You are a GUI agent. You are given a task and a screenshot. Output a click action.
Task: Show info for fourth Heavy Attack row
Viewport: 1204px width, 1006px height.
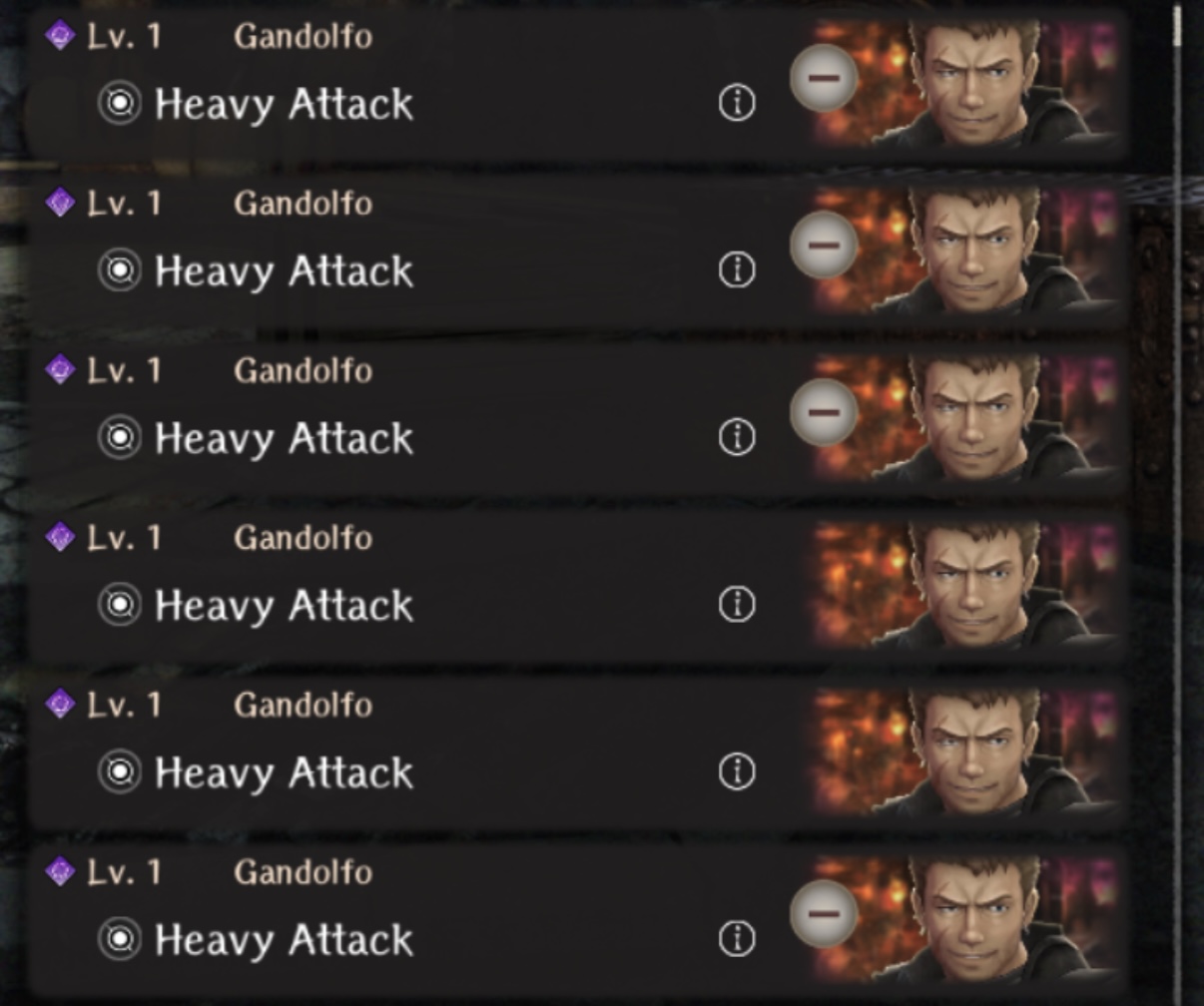point(737,604)
